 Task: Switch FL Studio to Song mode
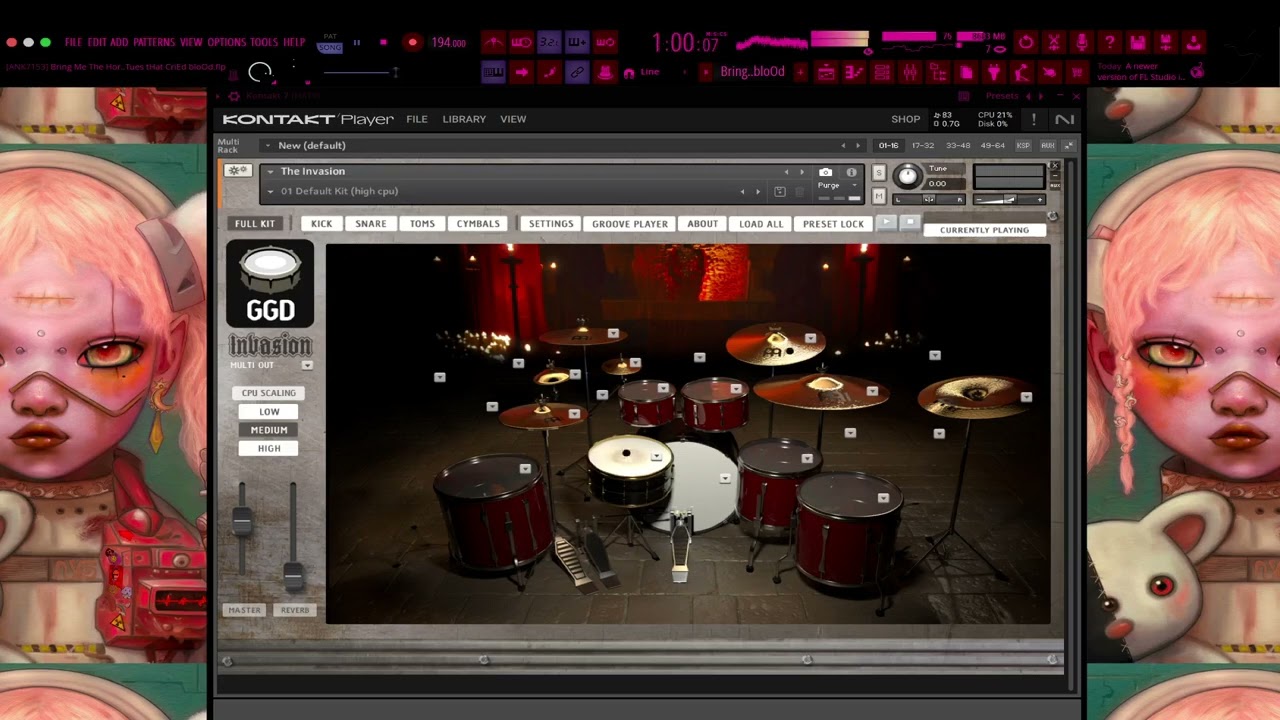point(329,48)
